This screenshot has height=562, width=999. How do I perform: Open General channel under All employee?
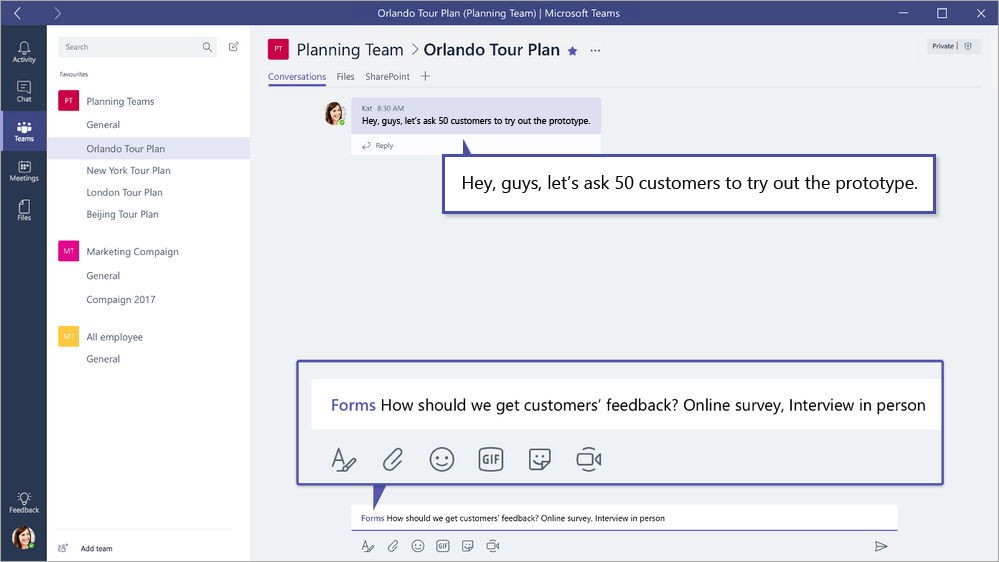pyautogui.click(x=103, y=359)
